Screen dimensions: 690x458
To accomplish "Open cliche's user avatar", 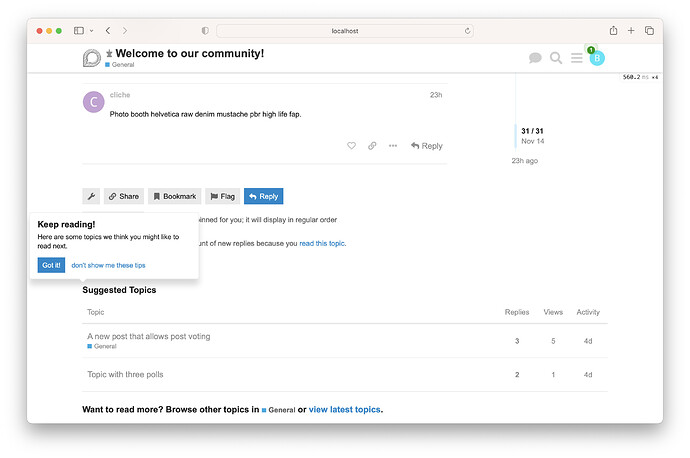I will coord(94,102).
